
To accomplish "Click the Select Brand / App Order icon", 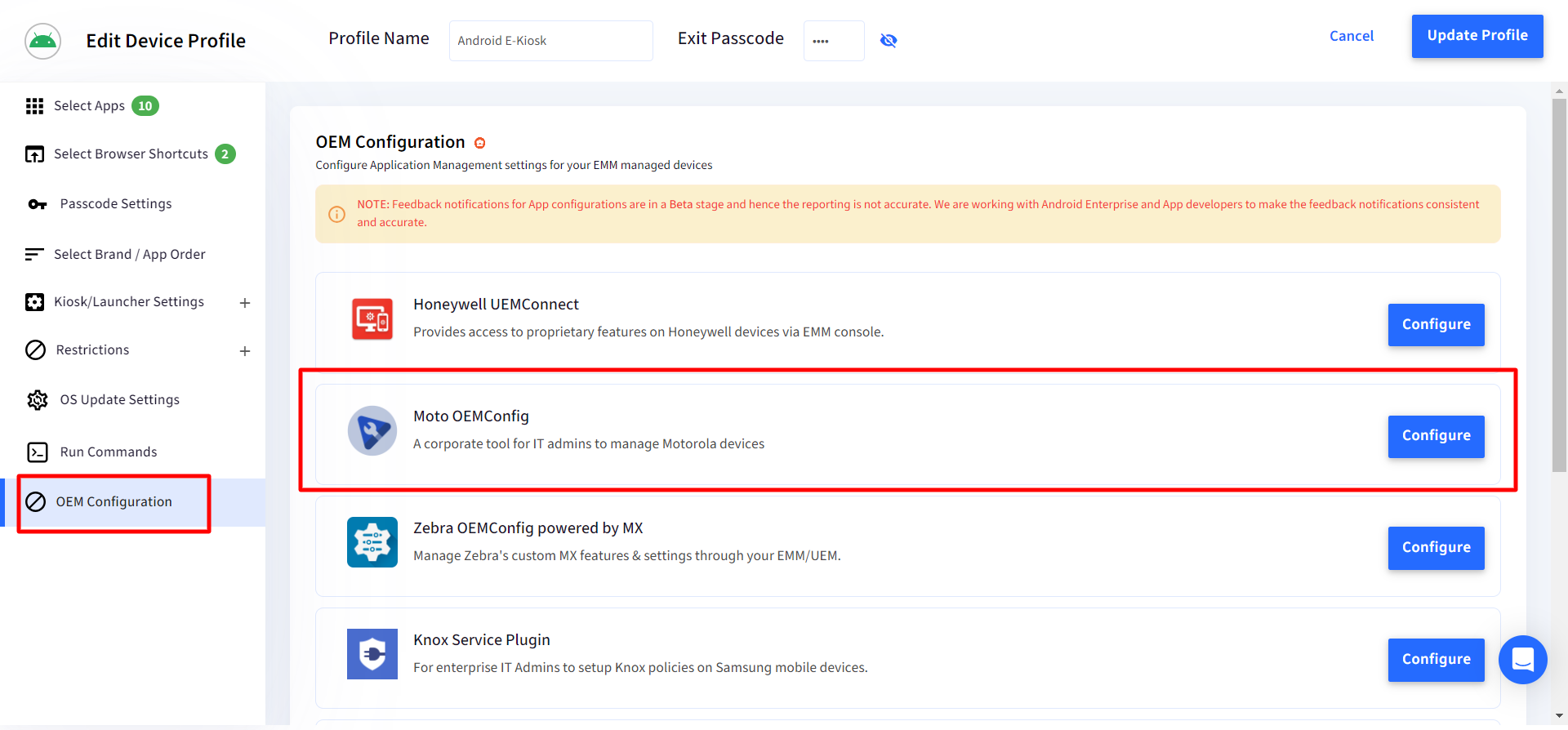I will [34, 255].
